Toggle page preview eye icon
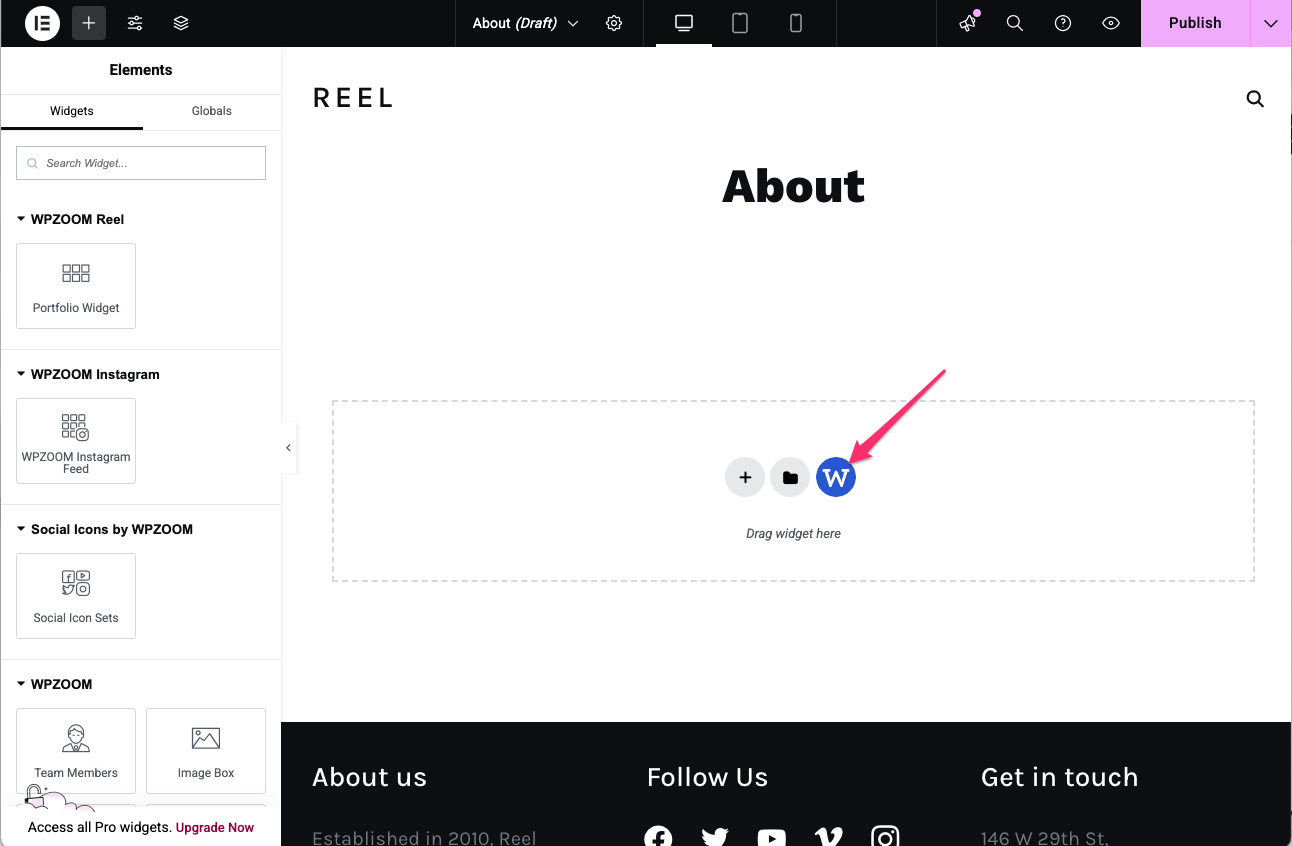 coord(1111,23)
